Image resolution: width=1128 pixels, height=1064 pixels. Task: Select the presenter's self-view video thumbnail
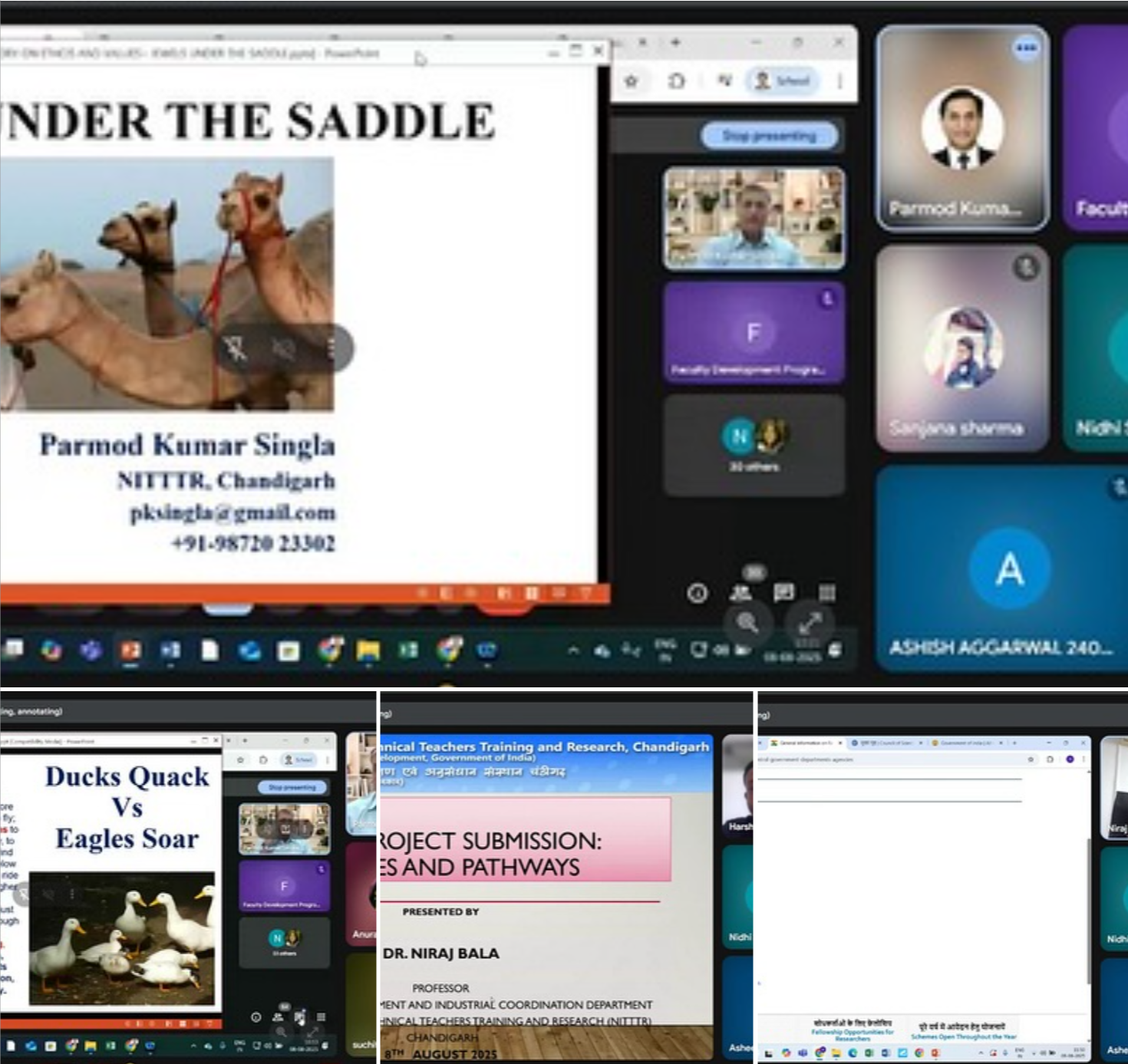(x=754, y=219)
